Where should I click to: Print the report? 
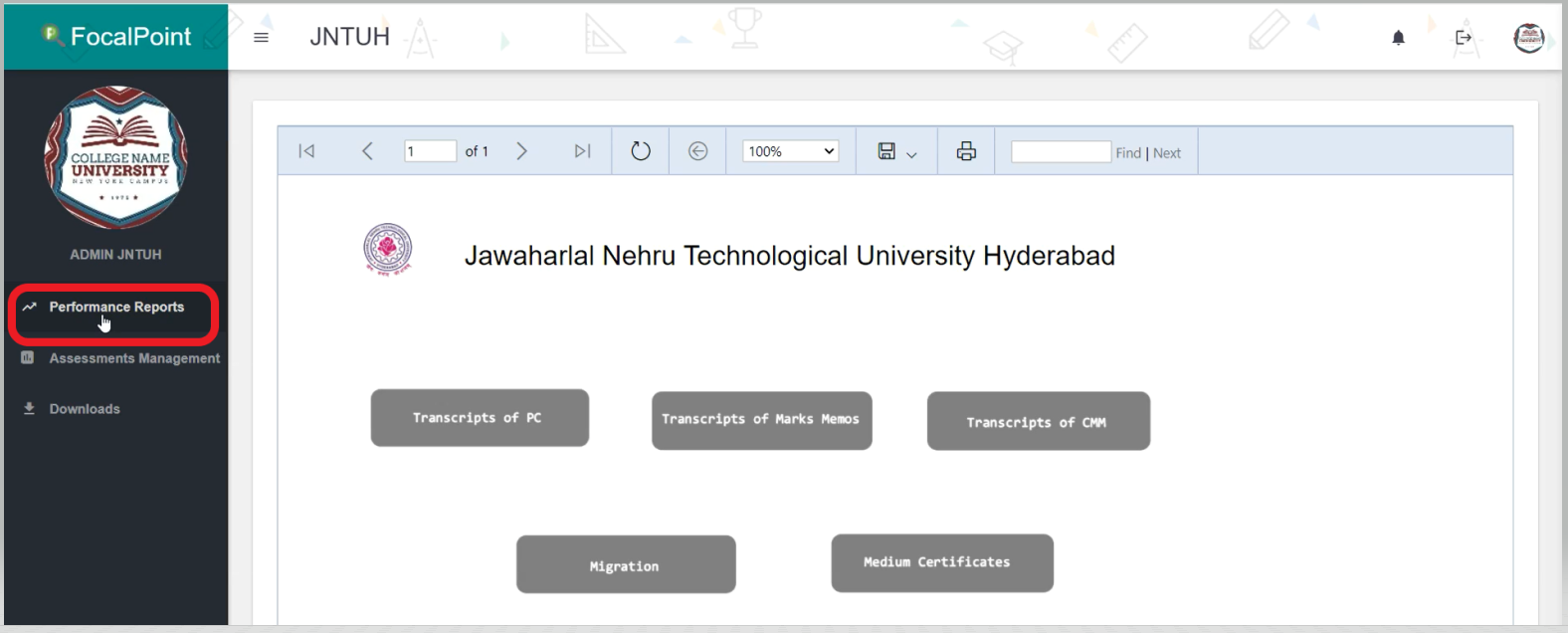965,151
